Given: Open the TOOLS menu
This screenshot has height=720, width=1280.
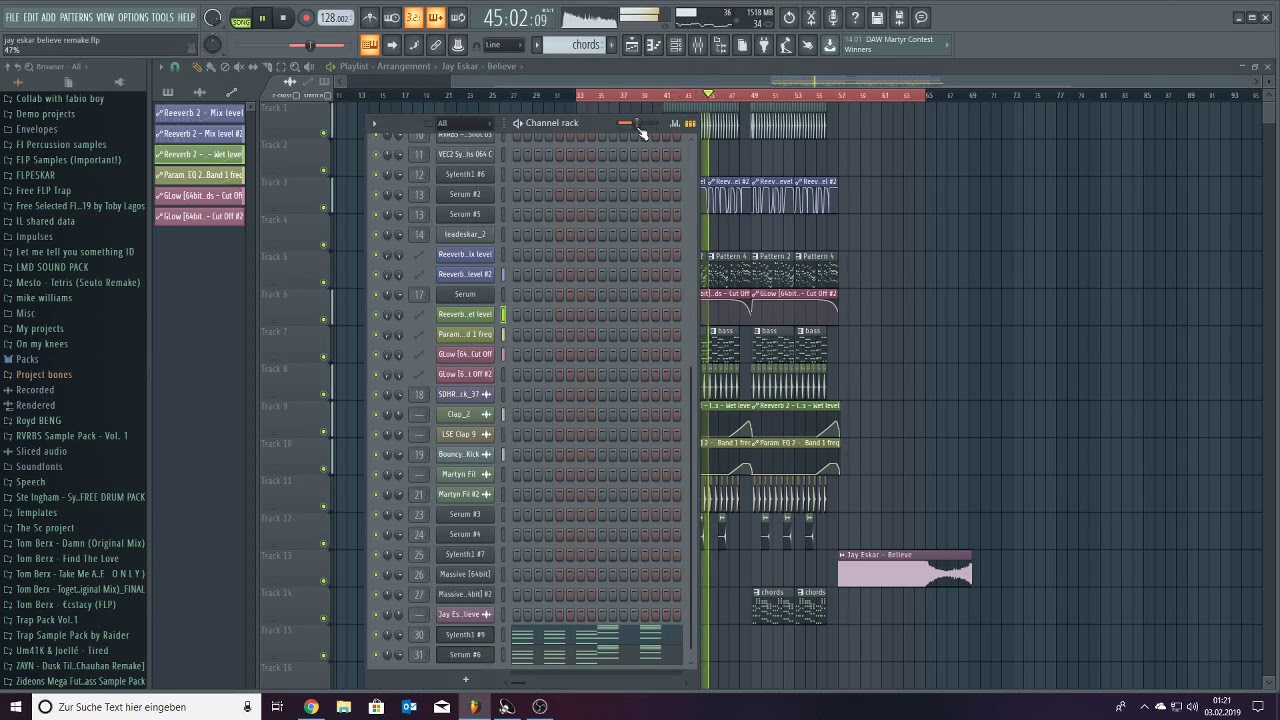Looking at the screenshot, I should [163, 18].
